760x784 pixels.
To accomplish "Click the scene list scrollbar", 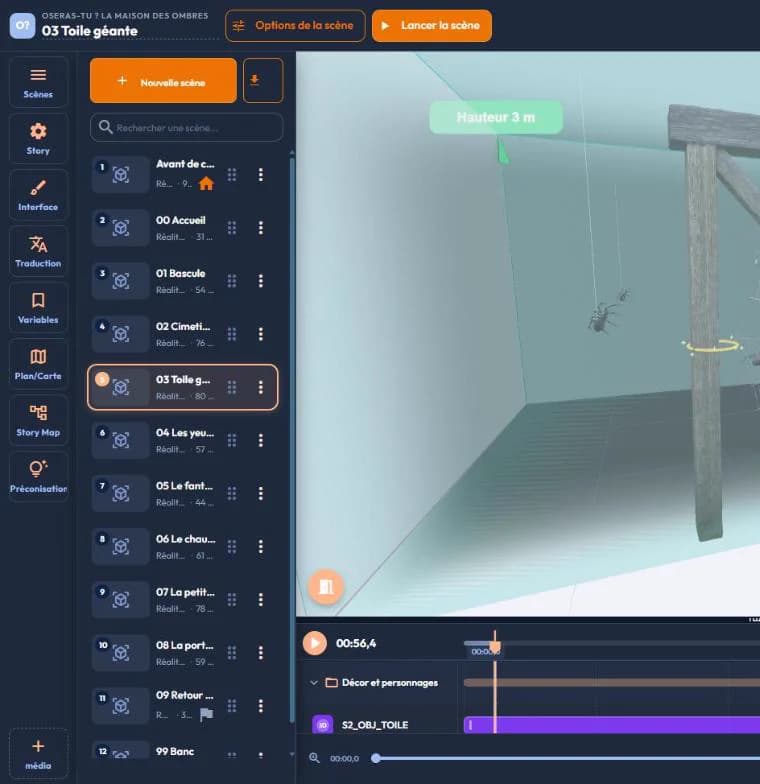I will [292, 440].
